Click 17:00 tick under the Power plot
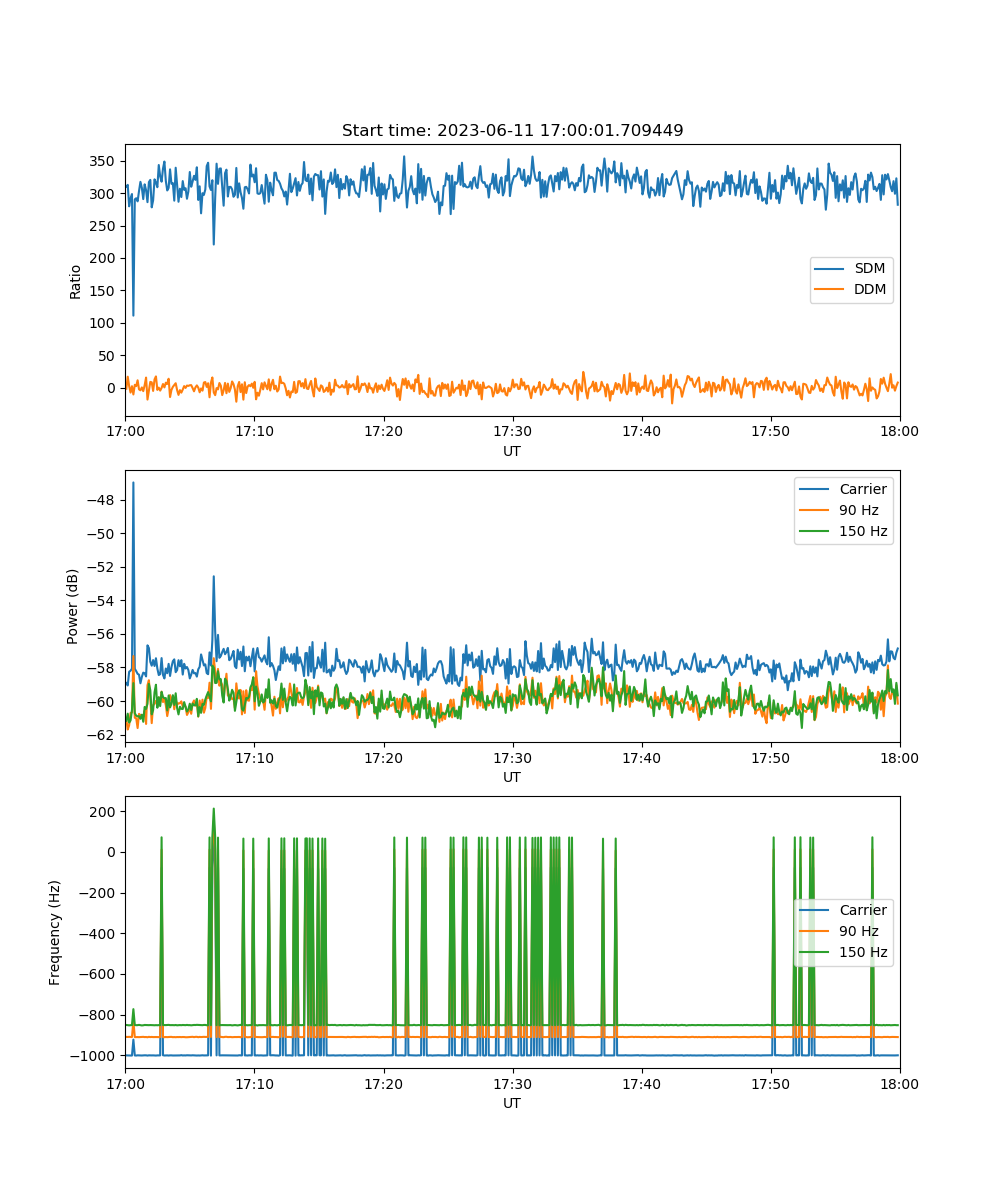Image resolution: width=1000 pixels, height=1200 pixels. click(x=125, y=757)
